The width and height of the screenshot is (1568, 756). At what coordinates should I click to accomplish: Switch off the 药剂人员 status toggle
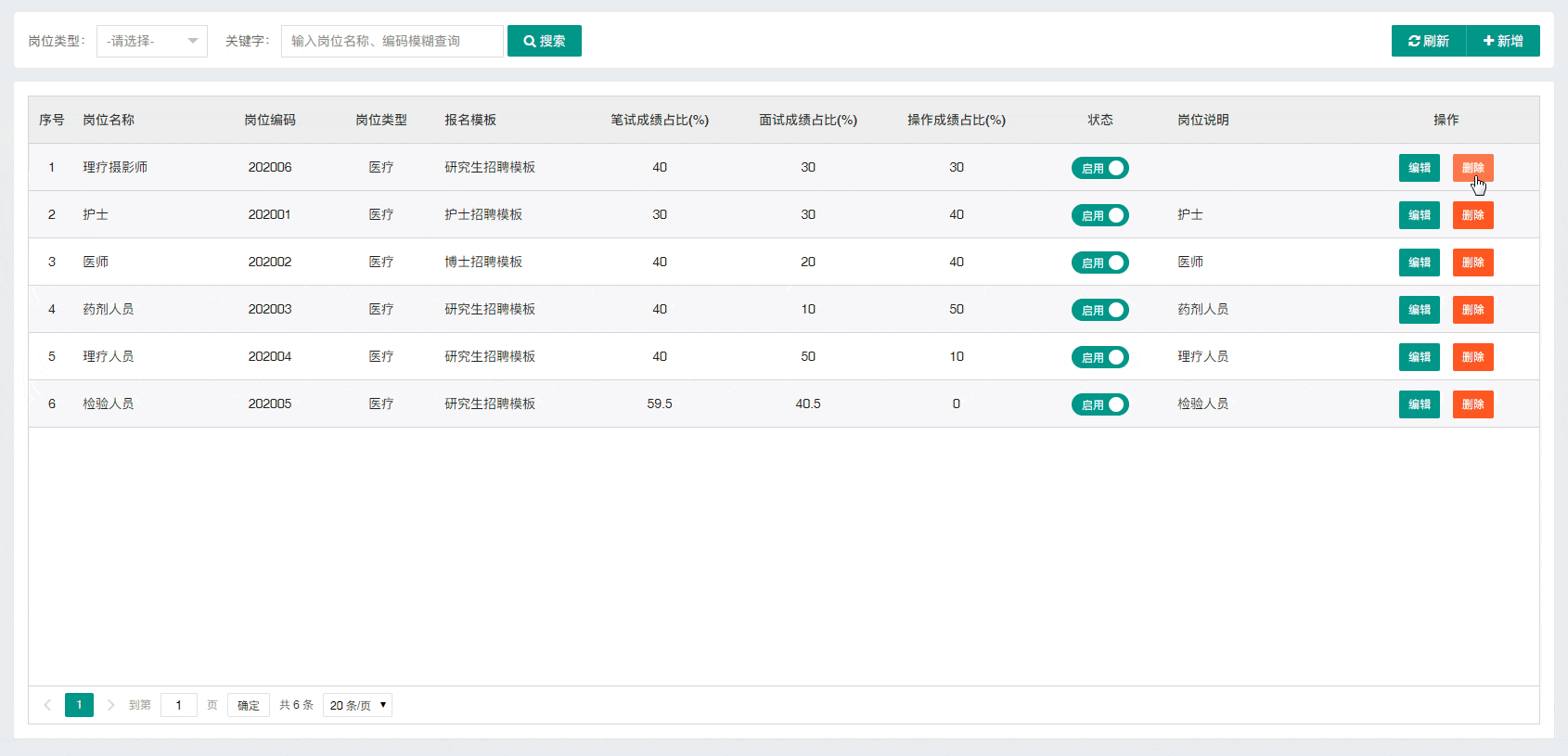click(x=1099, y=310)
